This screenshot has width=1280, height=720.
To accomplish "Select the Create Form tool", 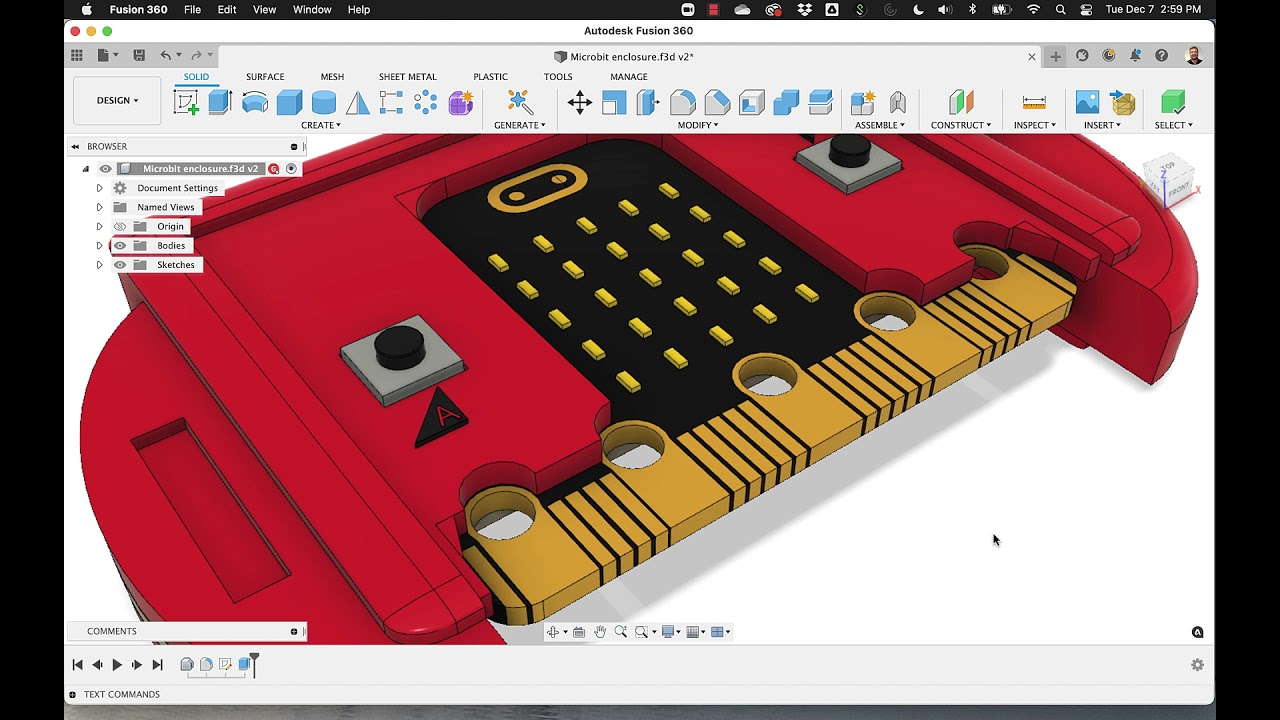I will click(x=461, y=102).
